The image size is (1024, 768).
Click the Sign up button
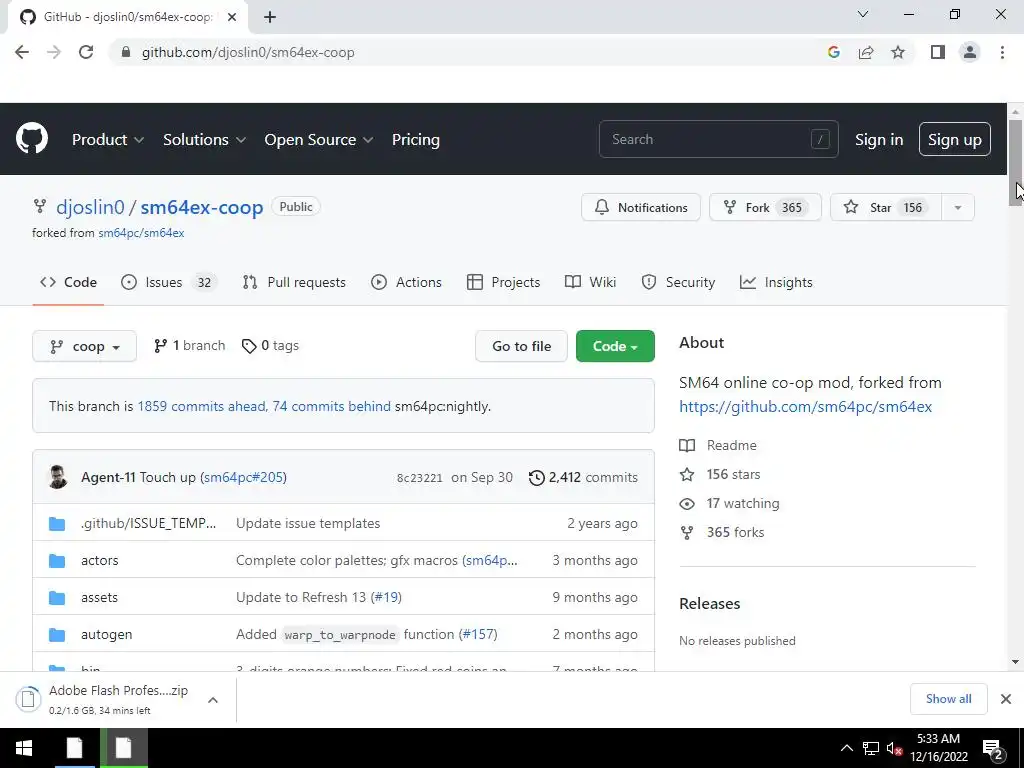(955, 139)
